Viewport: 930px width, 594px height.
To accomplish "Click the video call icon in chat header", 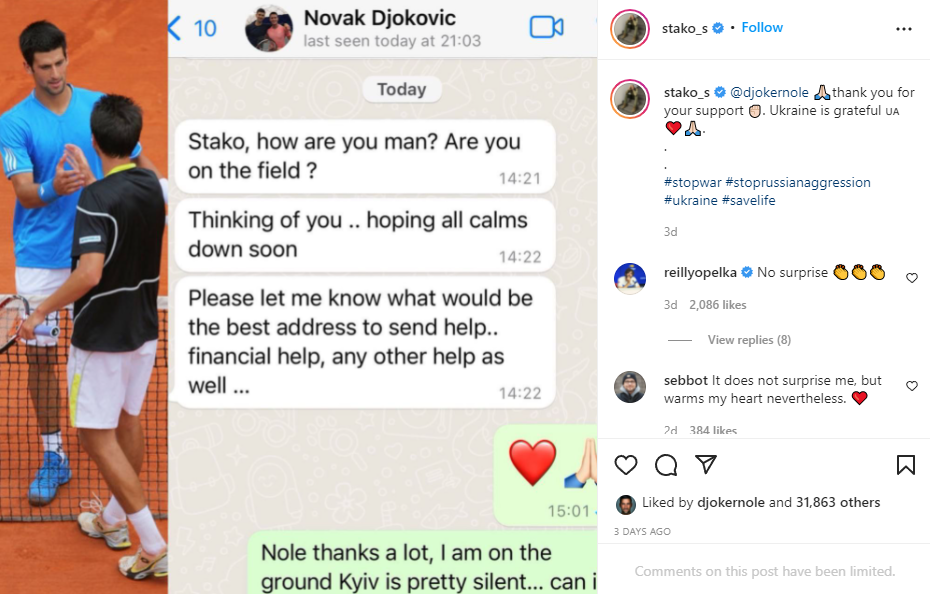I will (546, 27).
